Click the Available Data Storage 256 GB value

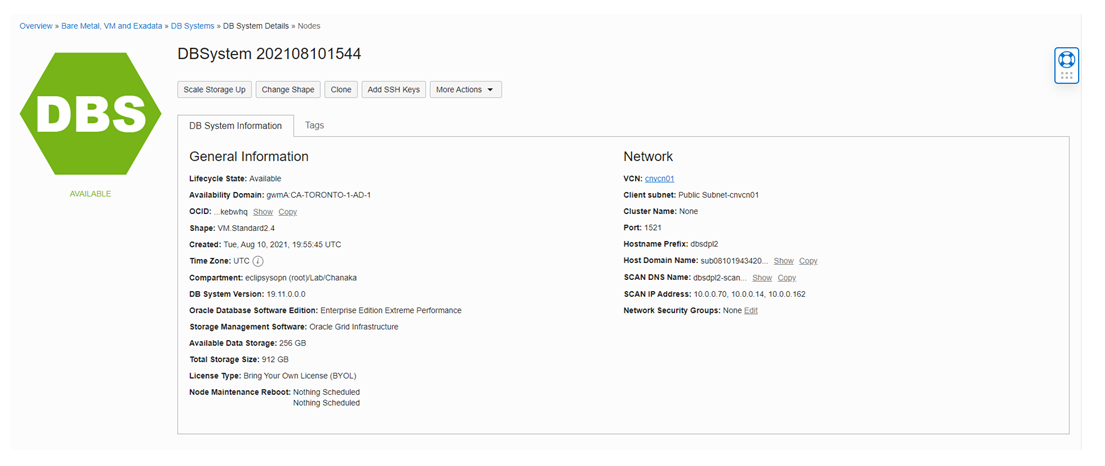point(292,343)
